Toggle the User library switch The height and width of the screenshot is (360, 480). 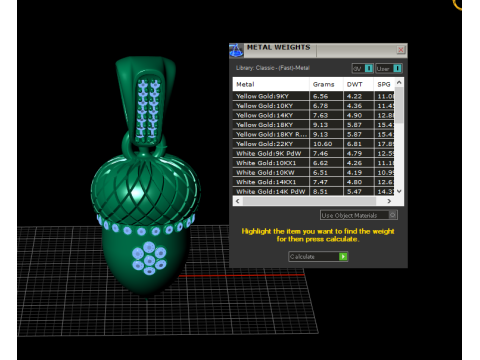[389, 68]
